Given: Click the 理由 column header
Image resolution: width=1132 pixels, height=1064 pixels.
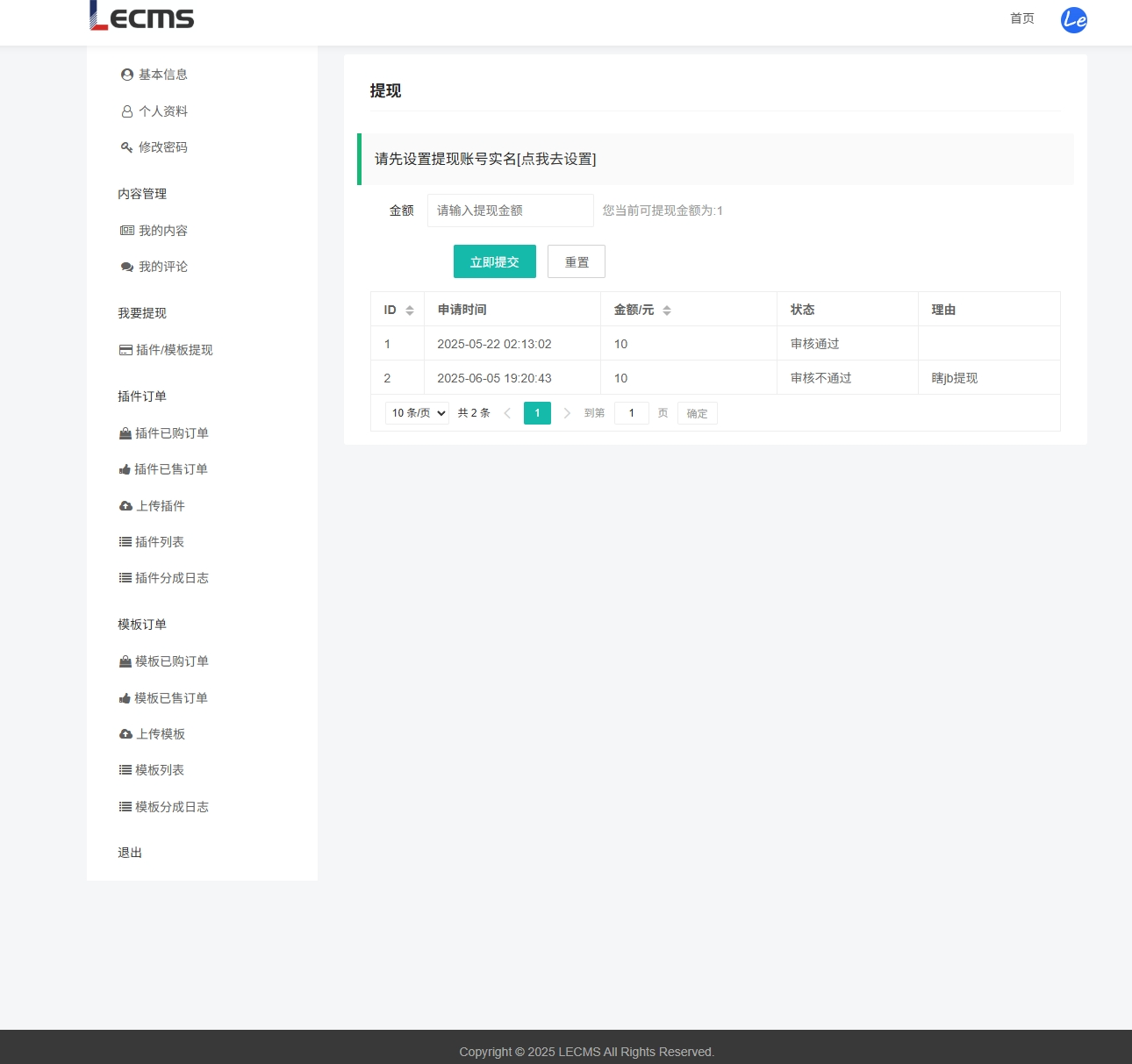Looking at the screenshot, I should [989, 310].
